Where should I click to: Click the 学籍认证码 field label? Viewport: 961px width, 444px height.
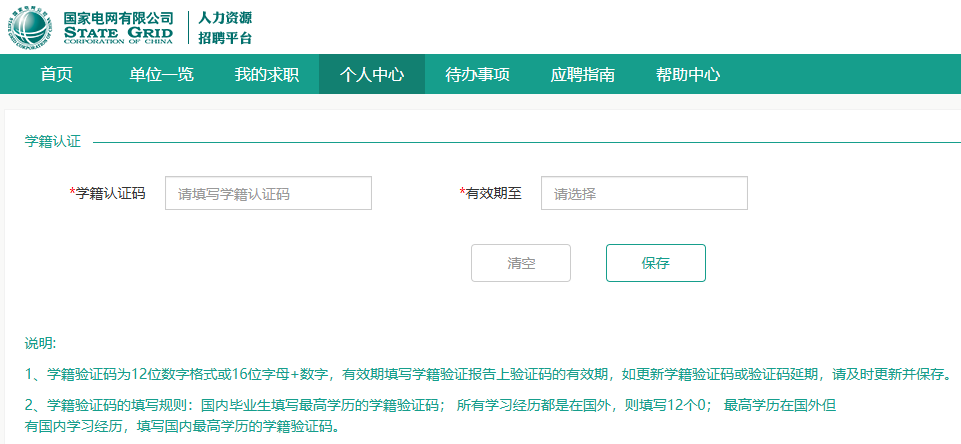pyautogui.click(x=109, y=193)
